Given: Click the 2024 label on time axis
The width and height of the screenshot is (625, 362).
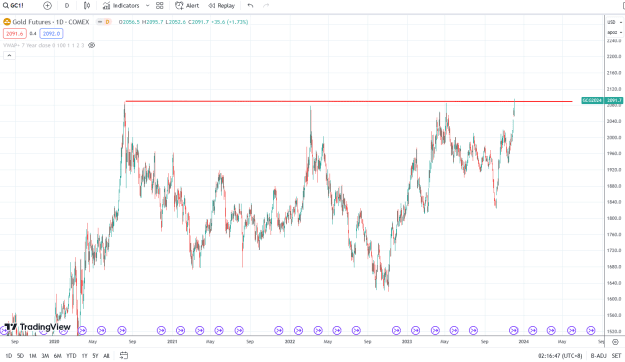Looking at the screenshot, I should 523,342.
